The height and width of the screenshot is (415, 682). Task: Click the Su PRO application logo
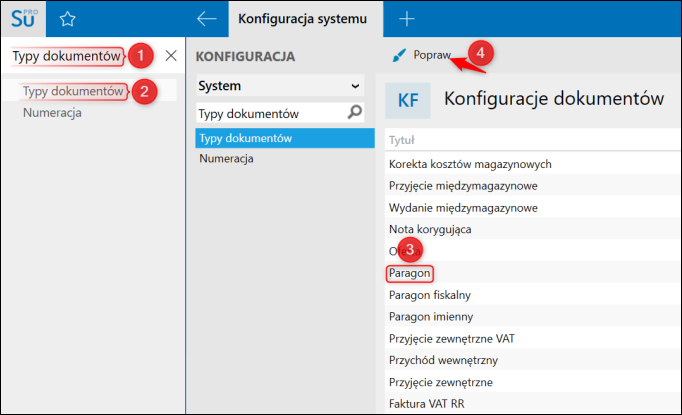(x=22, y=18)
